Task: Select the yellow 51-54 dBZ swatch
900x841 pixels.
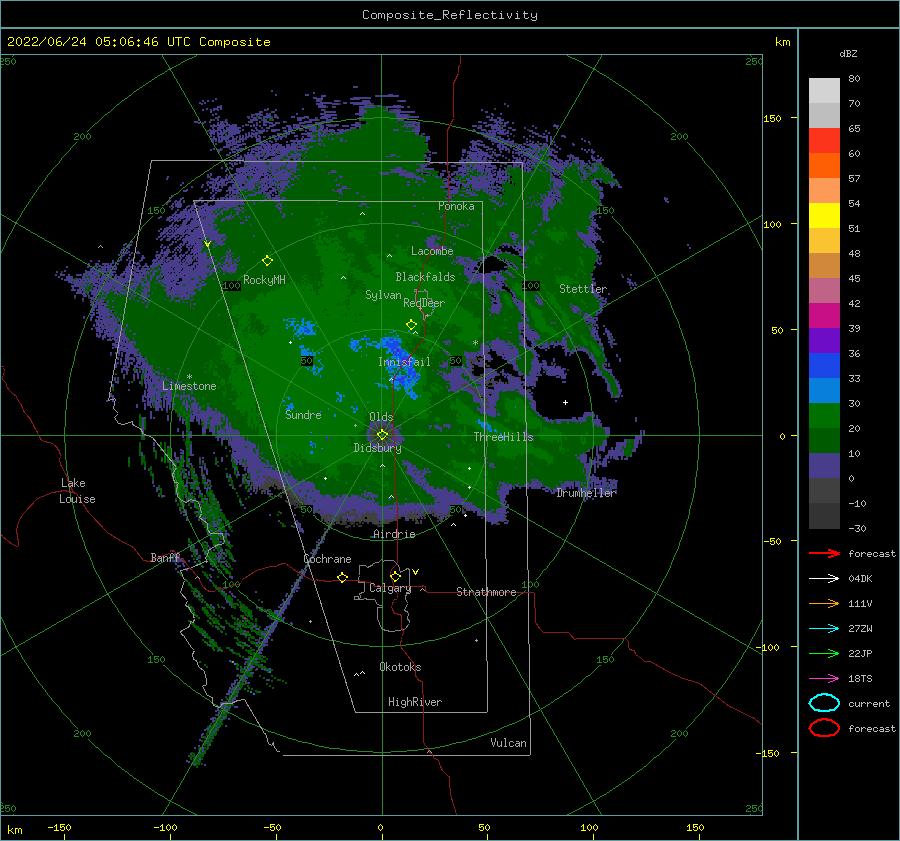Action: coord(824,216)
